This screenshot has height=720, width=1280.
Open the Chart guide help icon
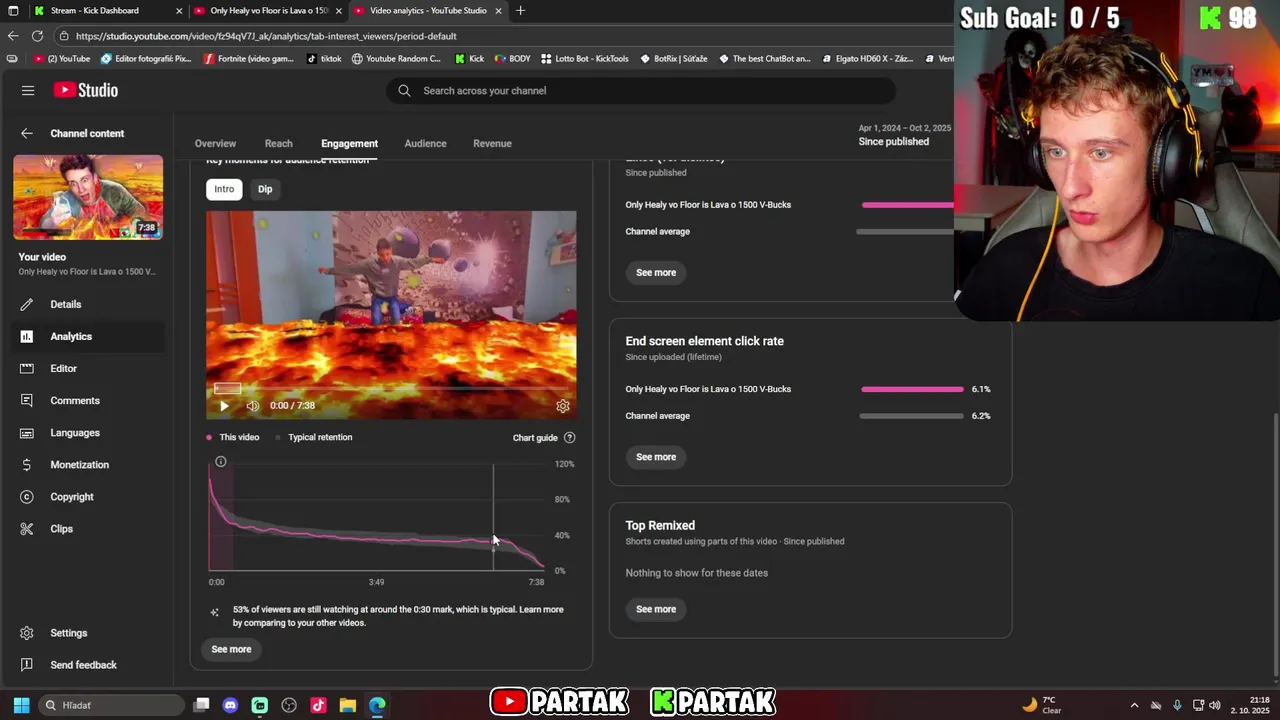coord(569,437)
